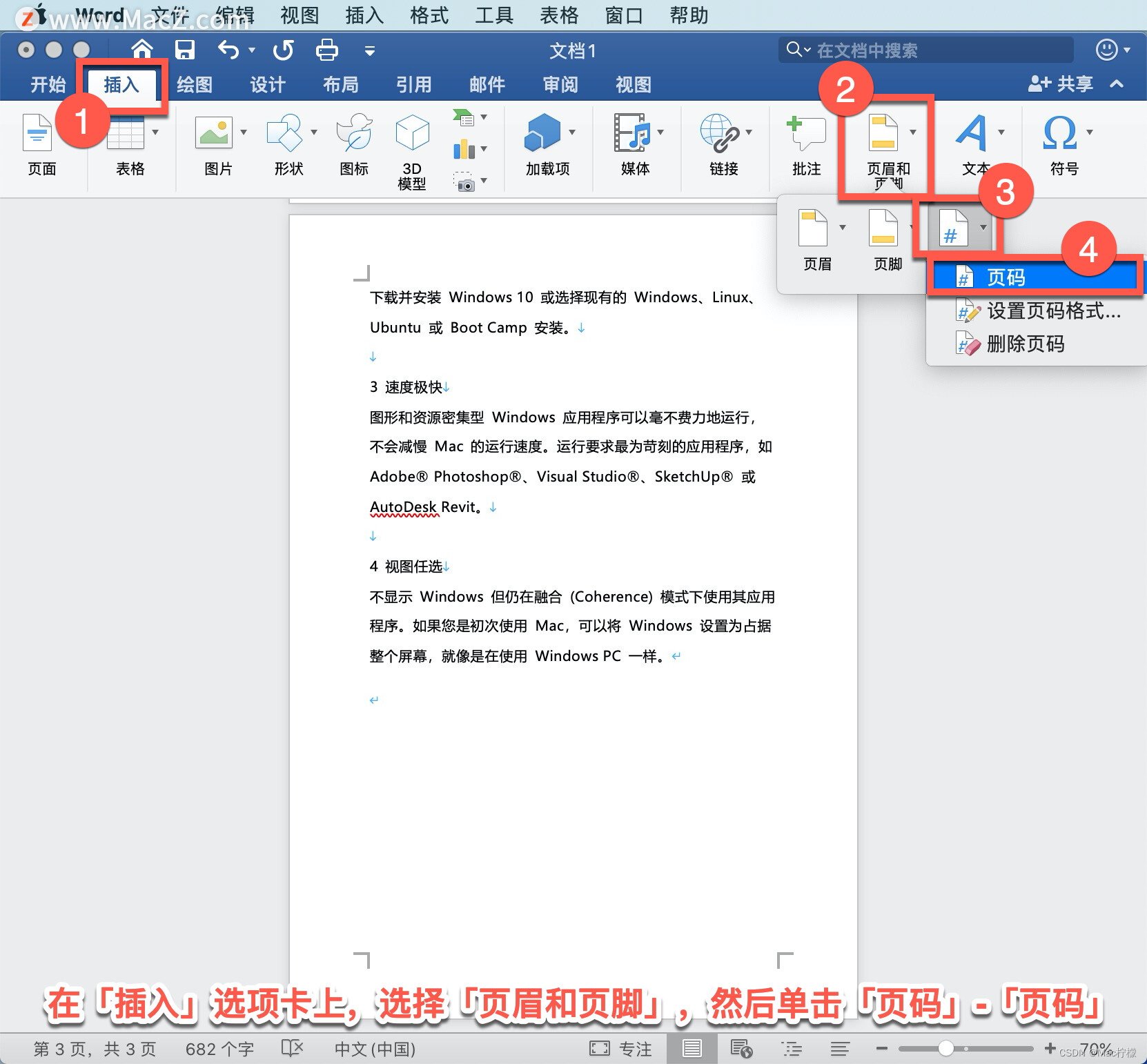Click the word count 682 个字
The width and height of the screenshot is (1147, 1064).
coord(219,1049)
